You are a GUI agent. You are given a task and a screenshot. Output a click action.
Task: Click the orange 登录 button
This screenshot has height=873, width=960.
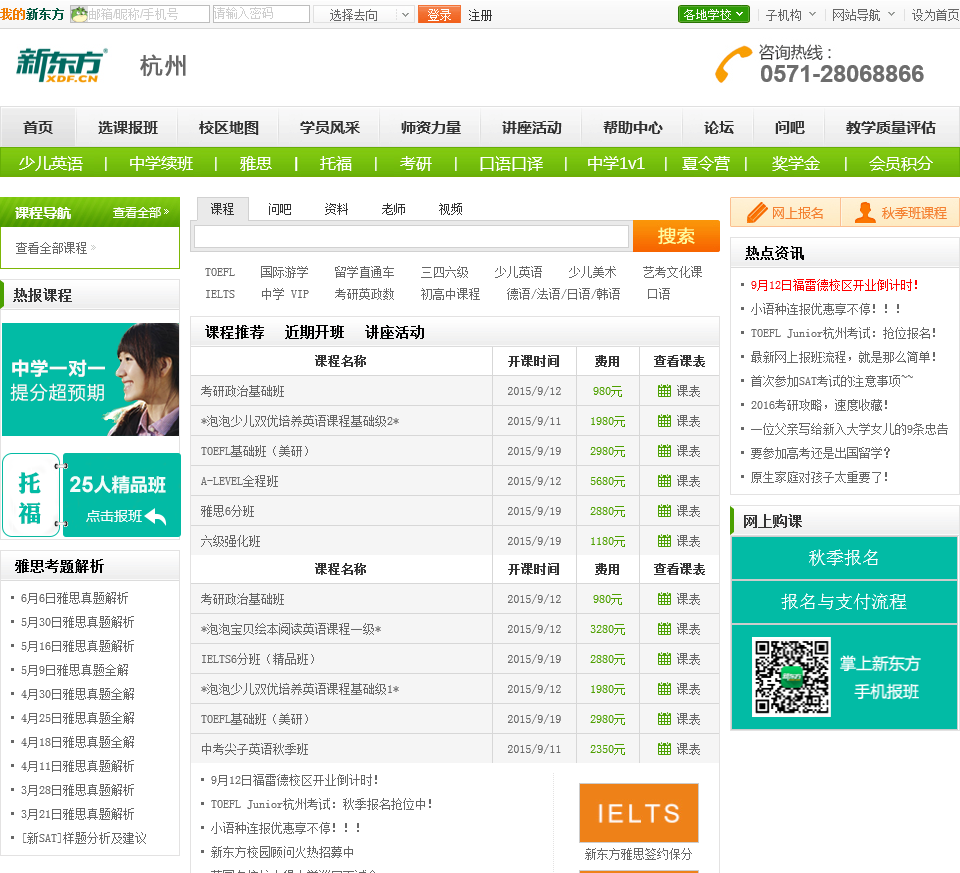pos(439,15)
